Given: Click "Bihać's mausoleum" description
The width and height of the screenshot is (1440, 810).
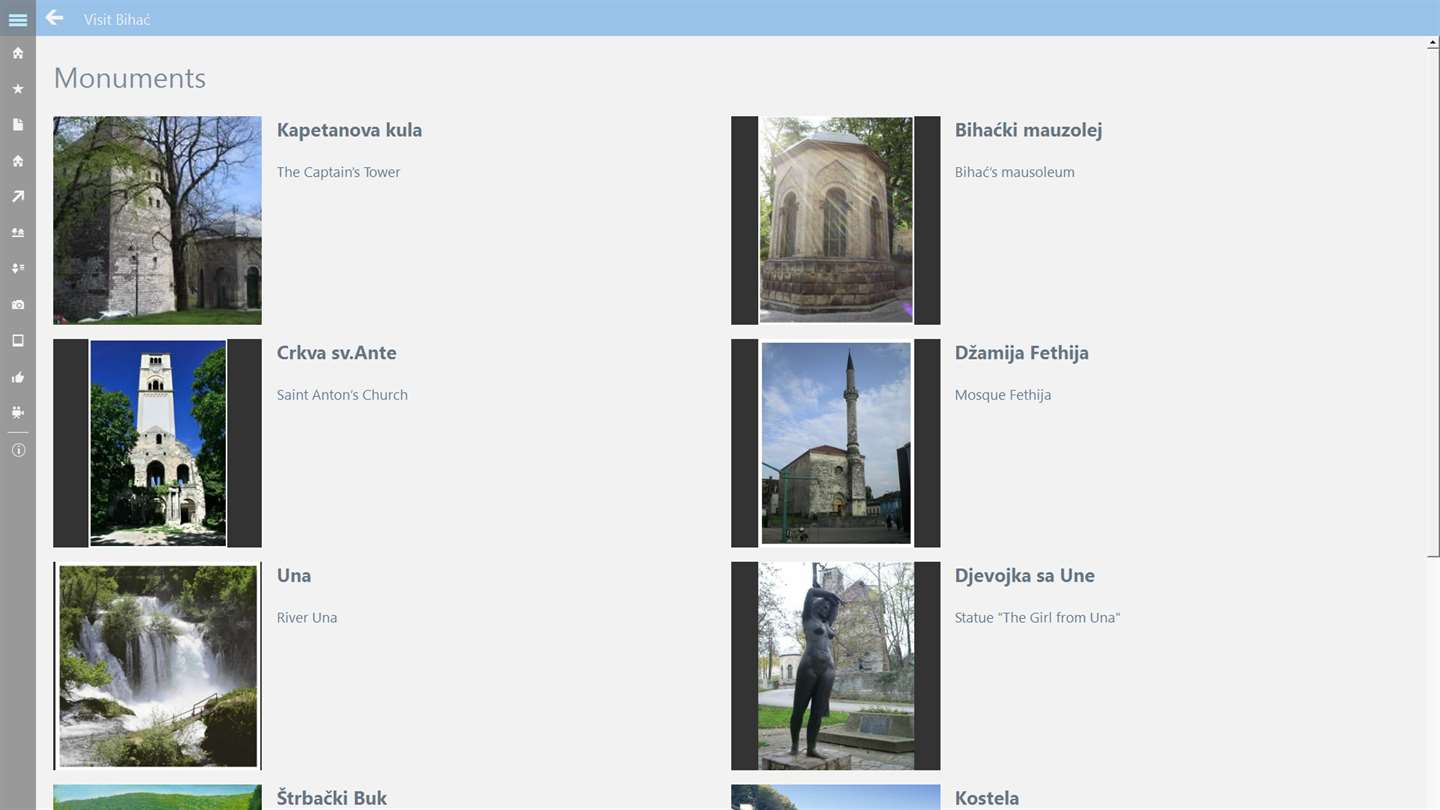Looking at the screenshot, I should point(1015,172).
